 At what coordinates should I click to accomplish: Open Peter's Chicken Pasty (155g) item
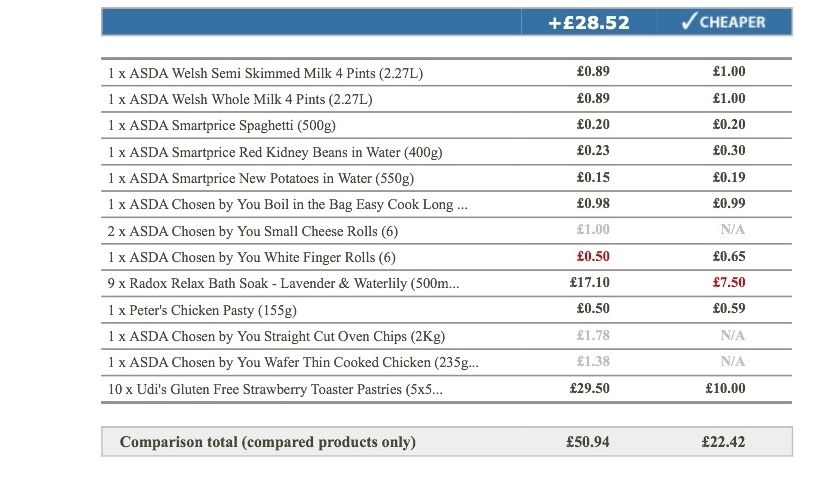[202, 310]
